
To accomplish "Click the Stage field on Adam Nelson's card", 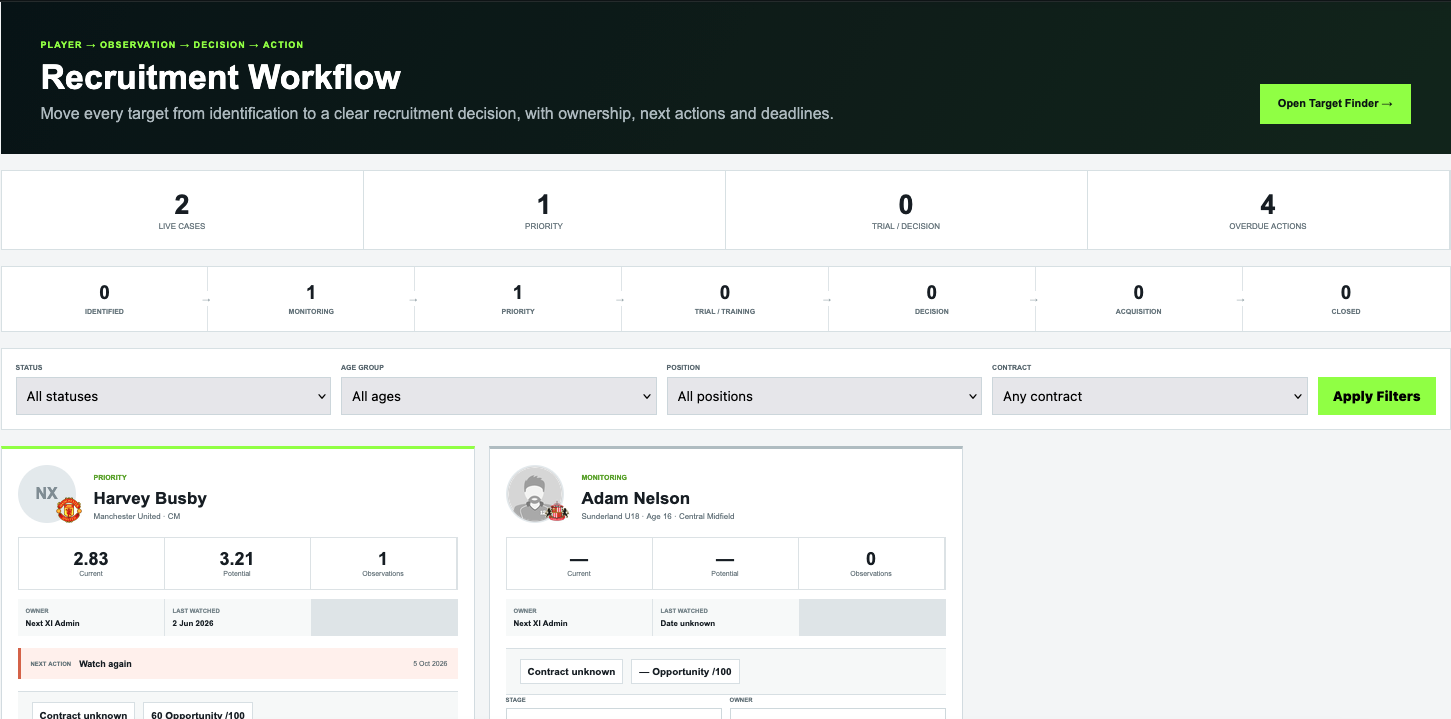I will click(614, 714).
